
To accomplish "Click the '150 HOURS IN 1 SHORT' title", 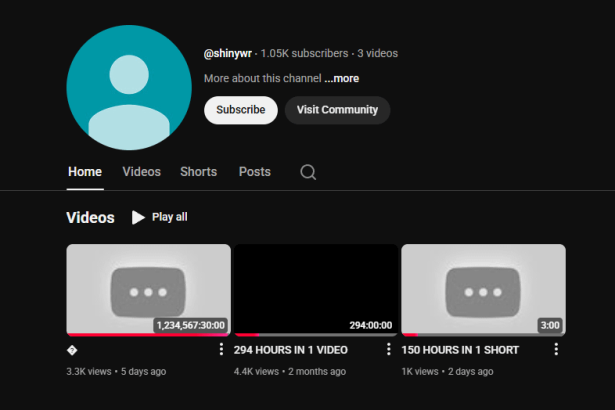I will [x=460, y=350].
